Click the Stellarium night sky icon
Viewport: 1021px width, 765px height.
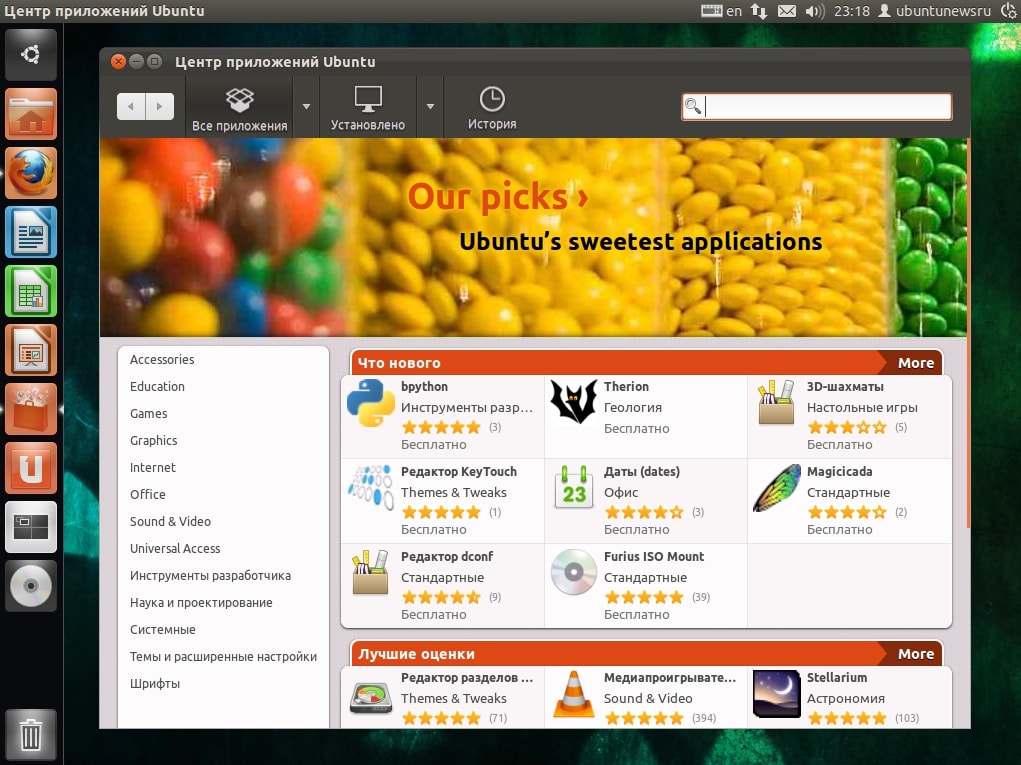pos(776,694)
